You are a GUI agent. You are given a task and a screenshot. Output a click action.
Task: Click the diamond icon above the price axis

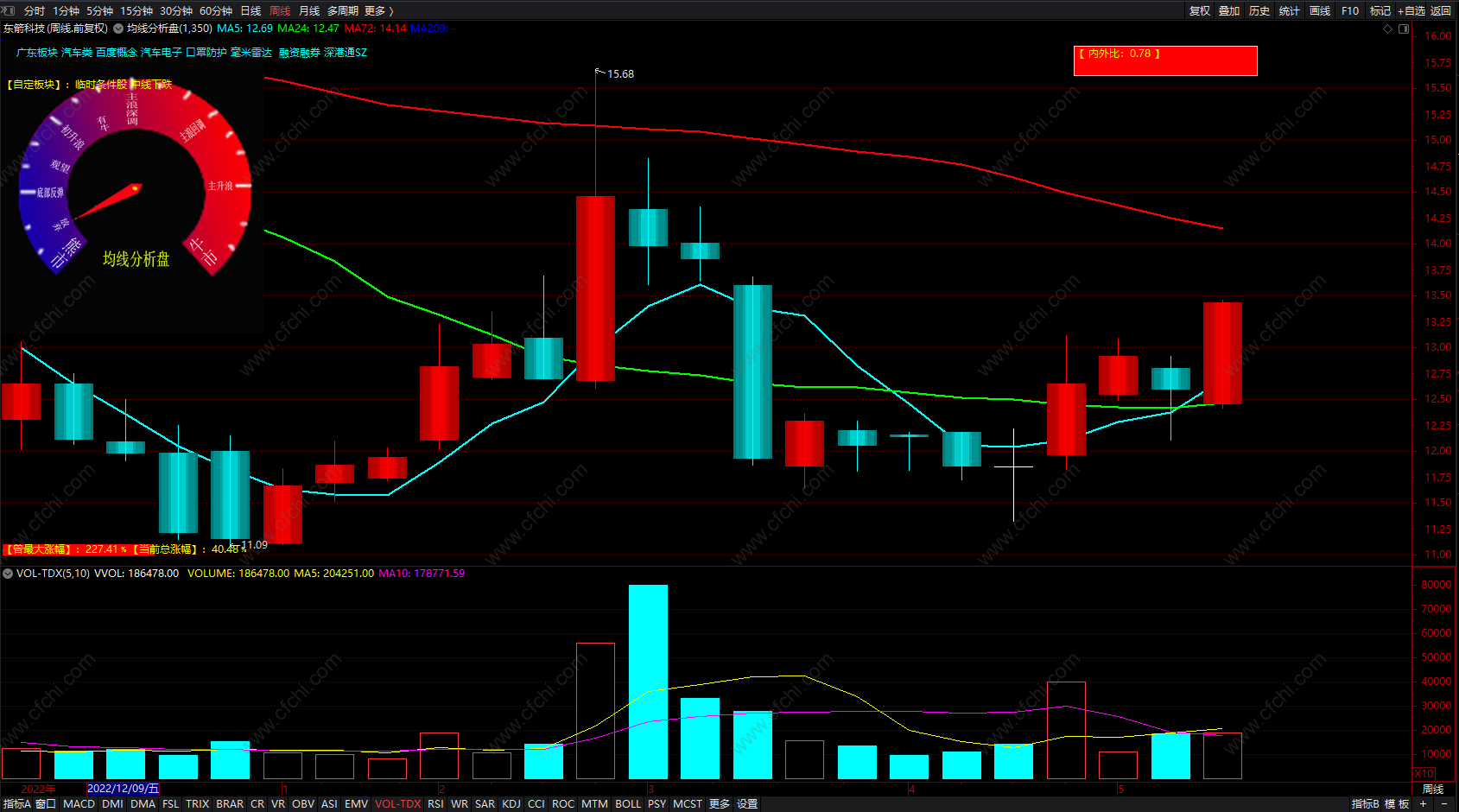click(x=1387, y=29)
